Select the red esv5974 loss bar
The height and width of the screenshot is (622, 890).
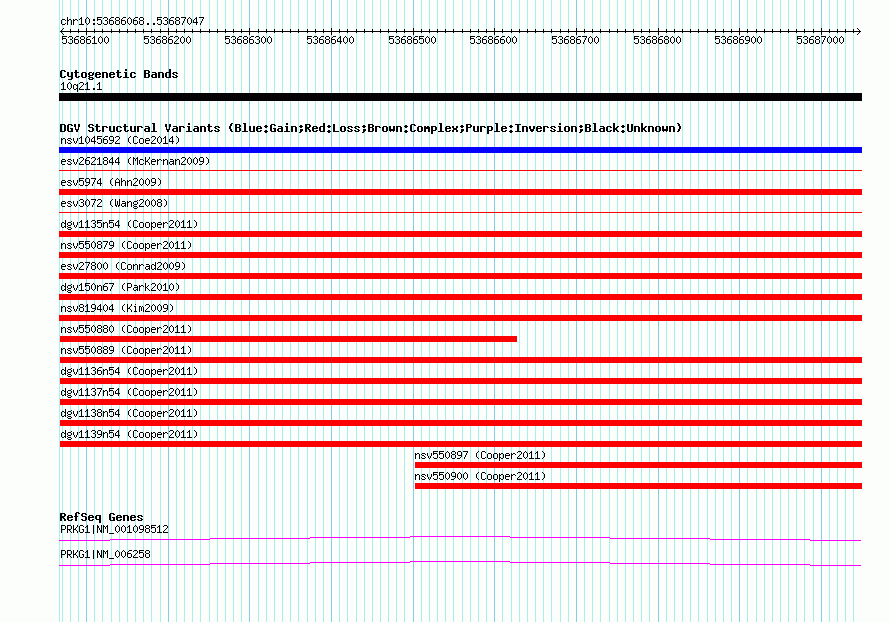click(x=460, y=192)
